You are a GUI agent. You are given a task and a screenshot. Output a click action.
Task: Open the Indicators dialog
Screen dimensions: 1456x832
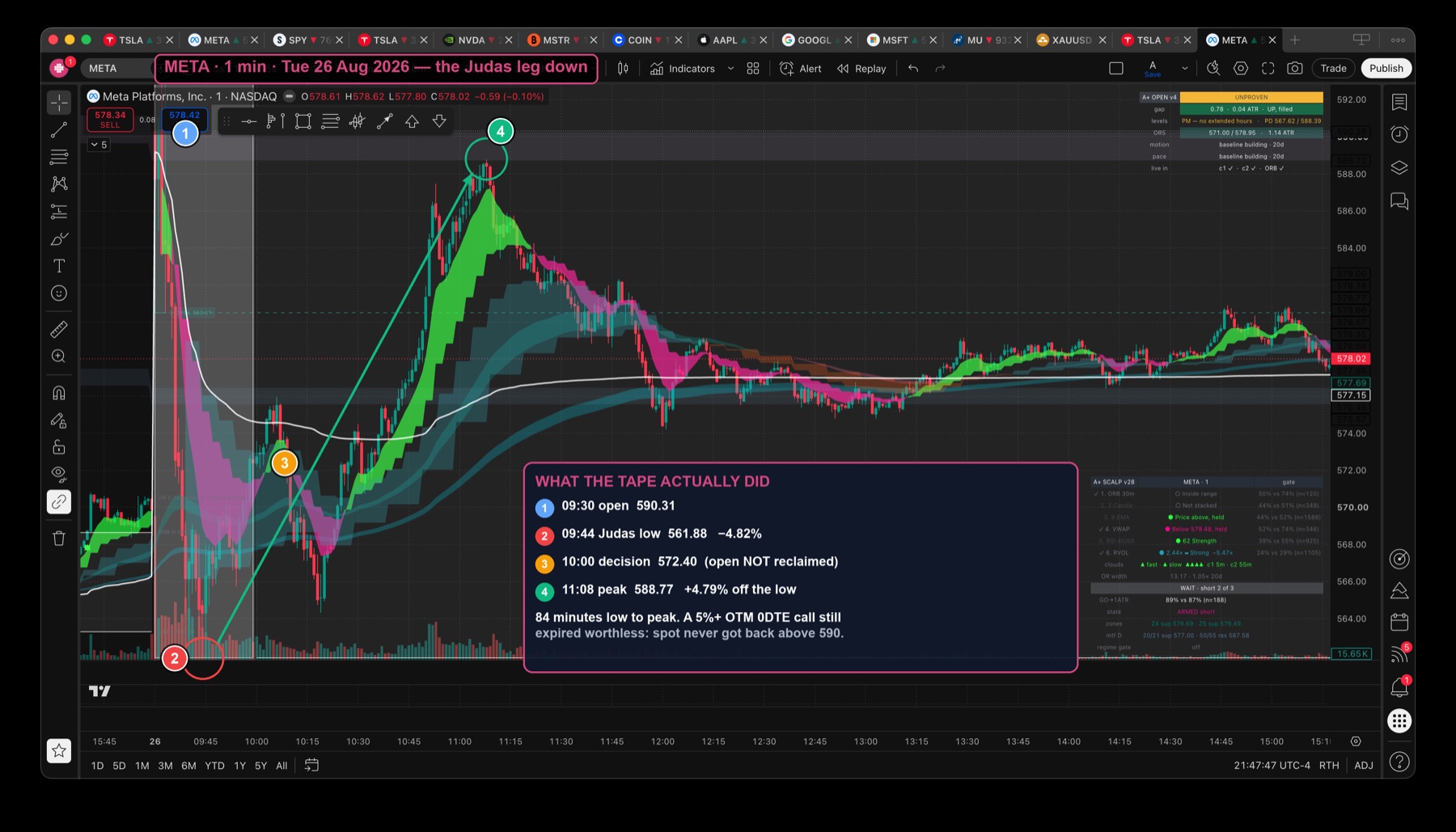pyautogui.click(x=683, y=69)
